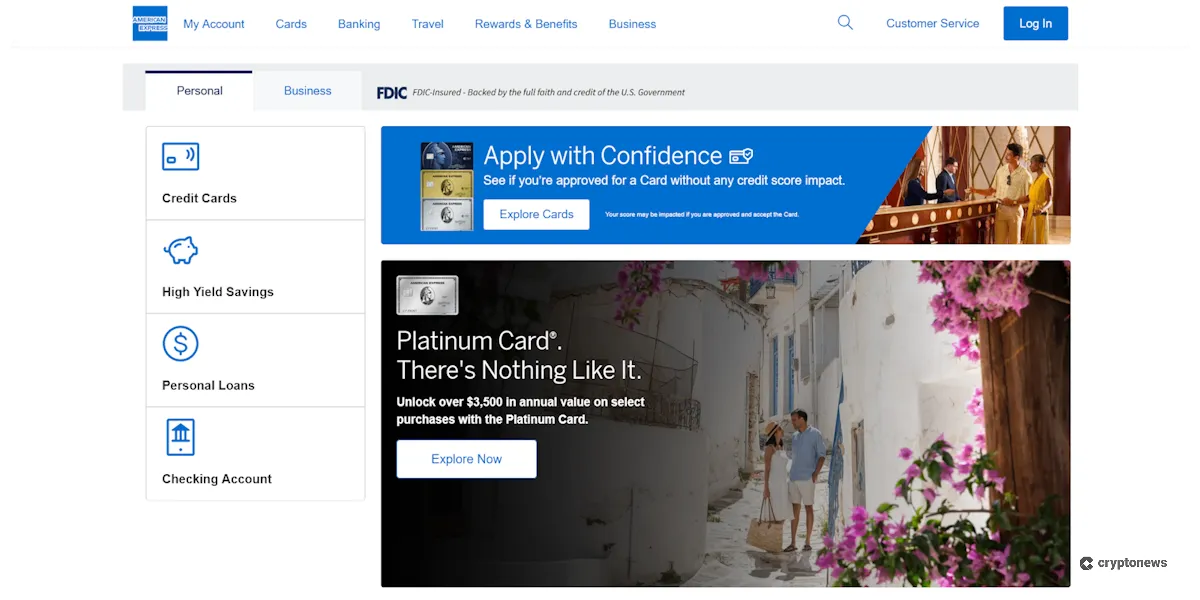Switch to the Business tab
The width and height of the screenshot is (1200, 600).
point(307,90)
